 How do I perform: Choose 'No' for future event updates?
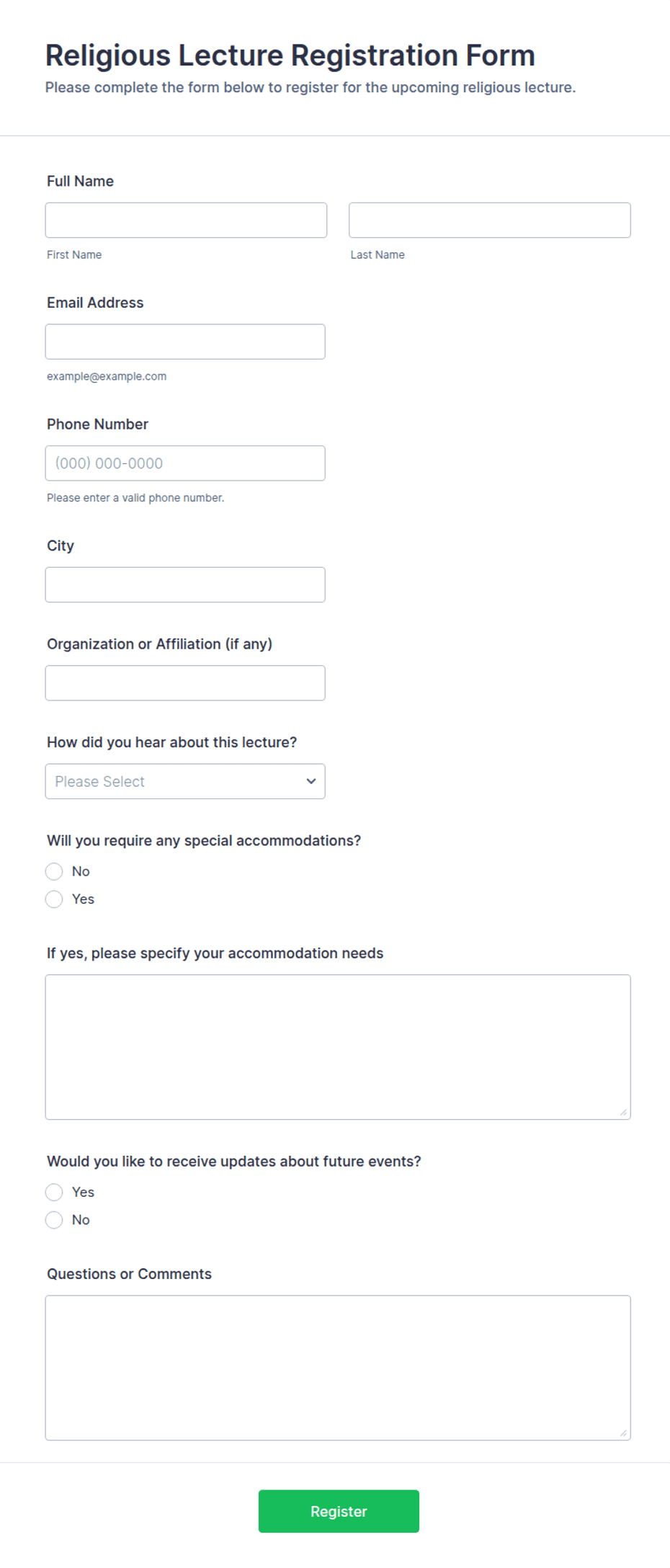[54, 1220]
